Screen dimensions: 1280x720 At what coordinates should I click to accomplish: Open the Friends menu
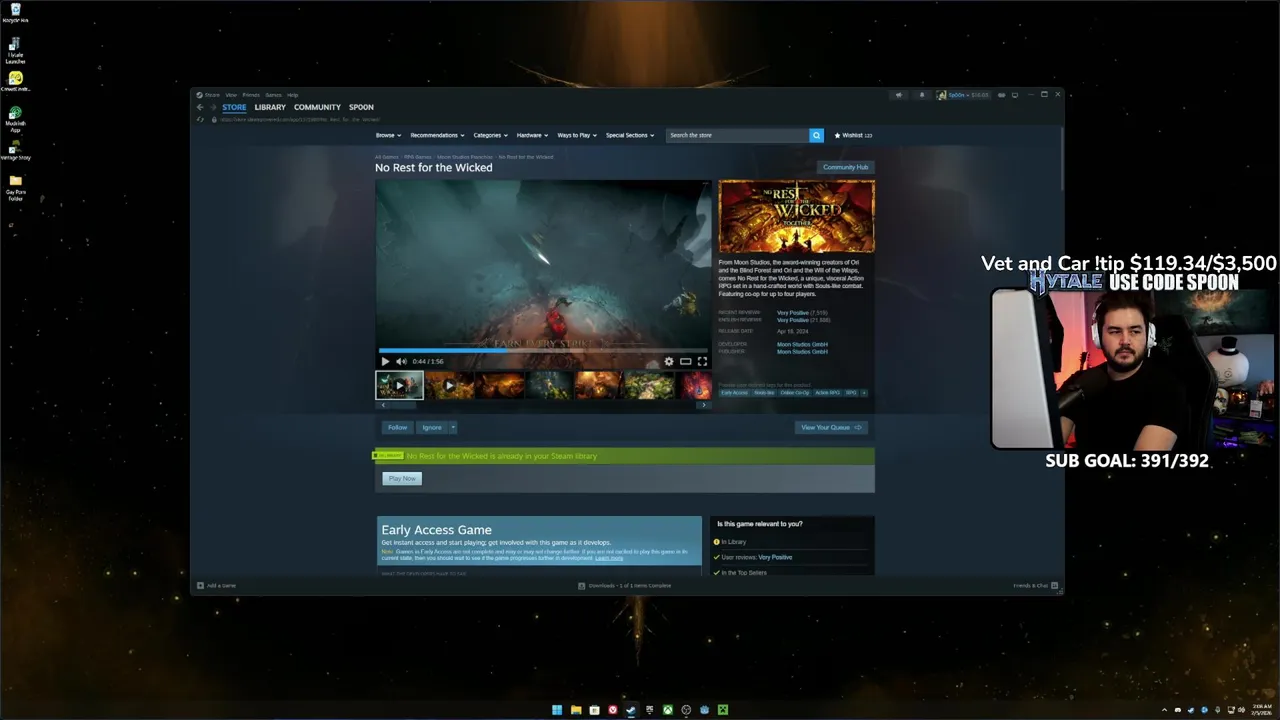(251, 95)
